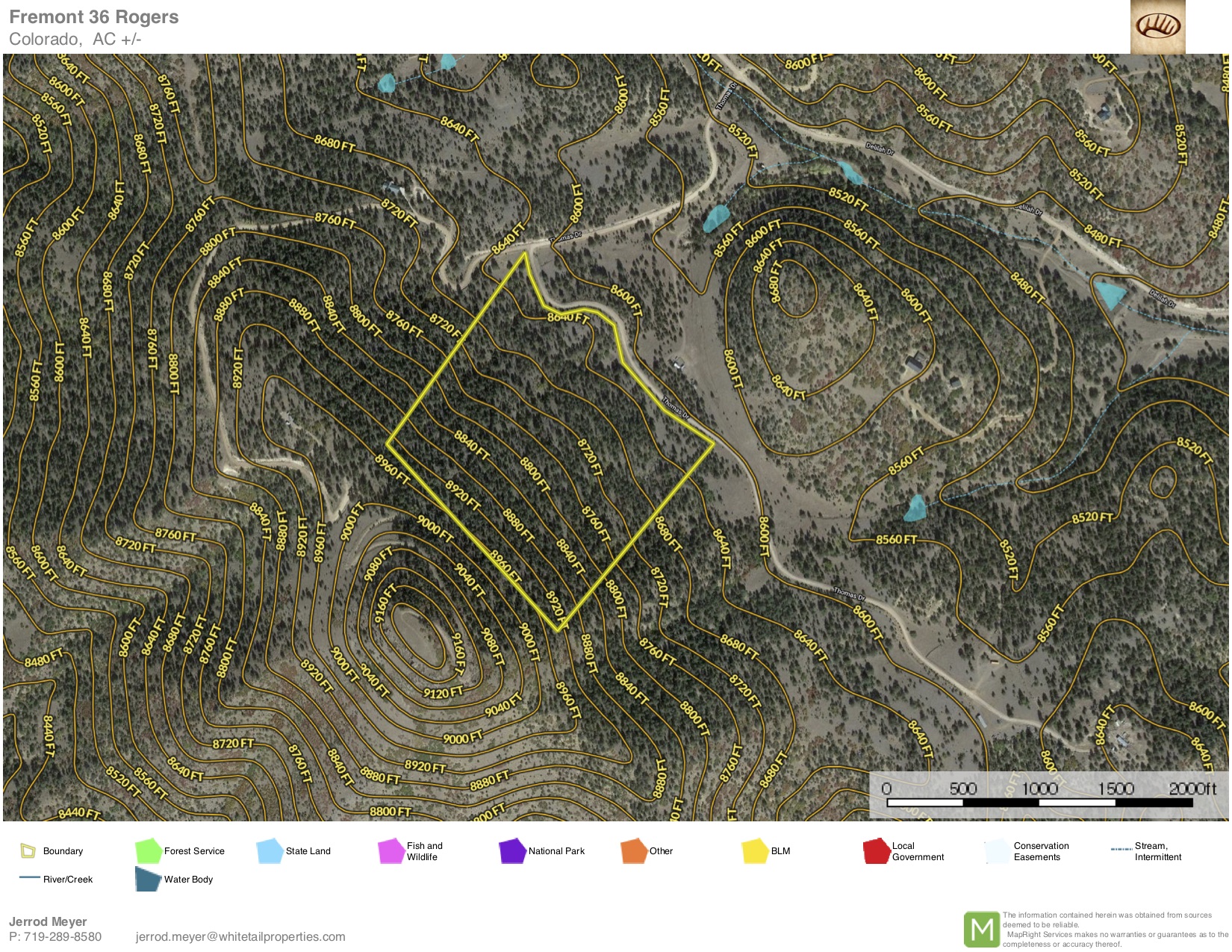This screenshot has width=1232, height=952.
Task: Click the Forest Service green swatch
Action: [148, 850]
